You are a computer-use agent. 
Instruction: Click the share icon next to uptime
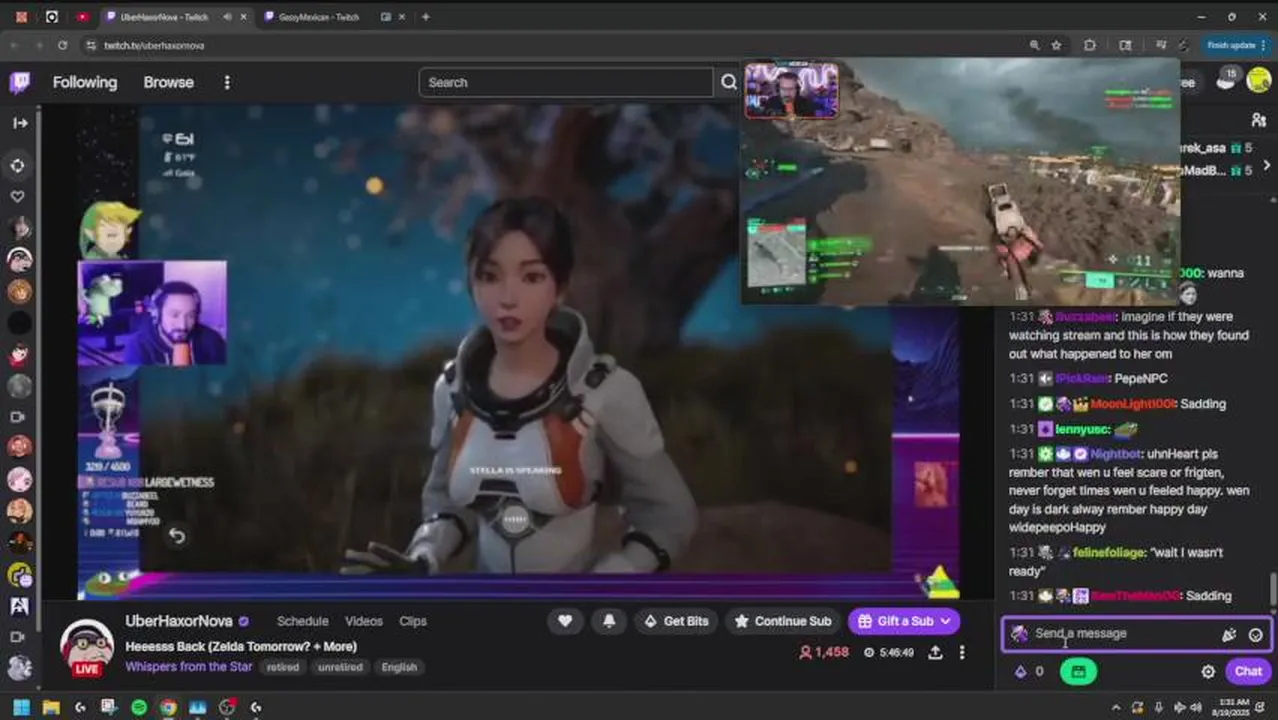[x=935, y=652]
